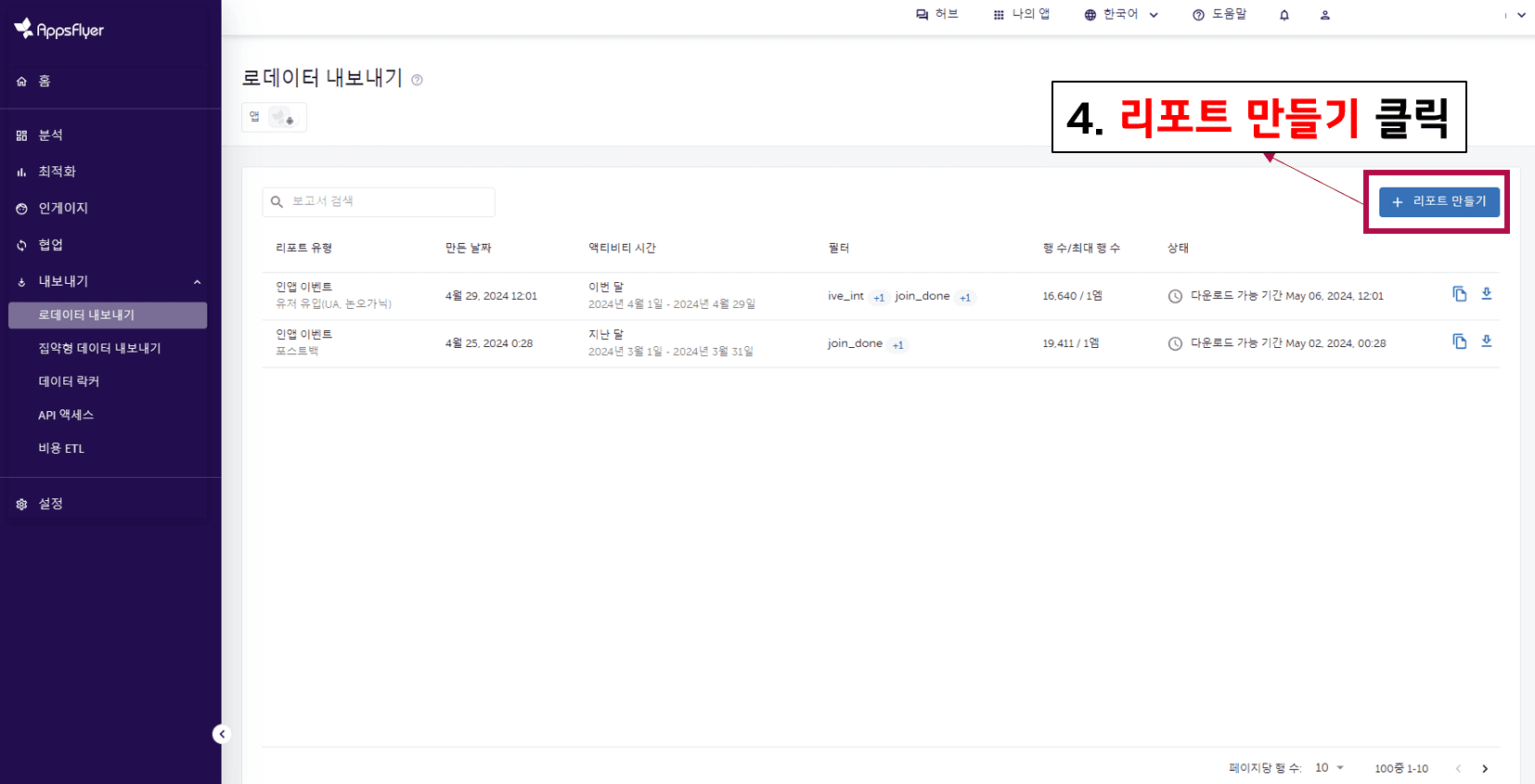Click the ive_int filter tag
Viewport: 1535px width, 784px height.
click(845, 296)
